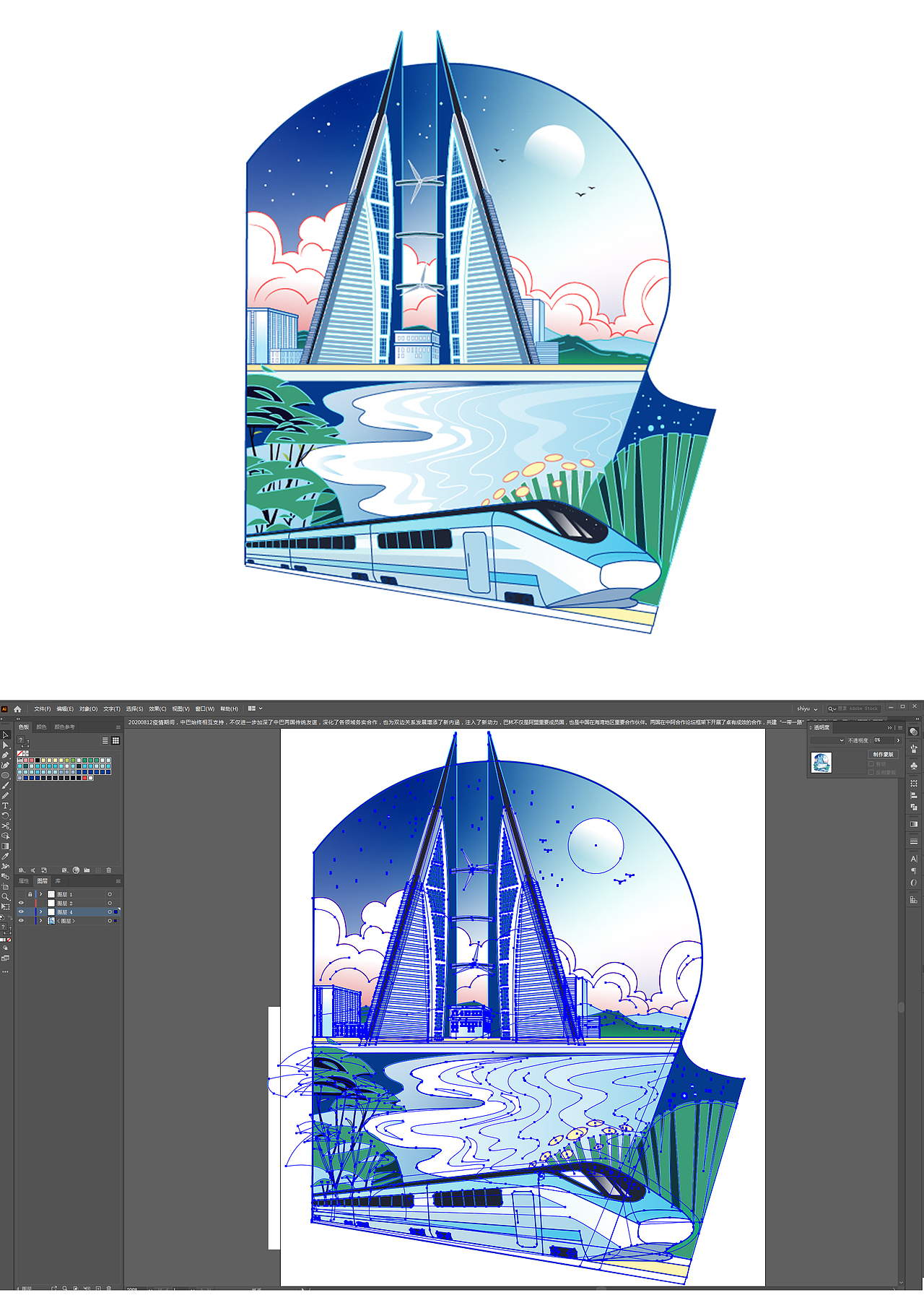
Task: Open Pathfinder panel icon in right dock
Action: (914, 807)
